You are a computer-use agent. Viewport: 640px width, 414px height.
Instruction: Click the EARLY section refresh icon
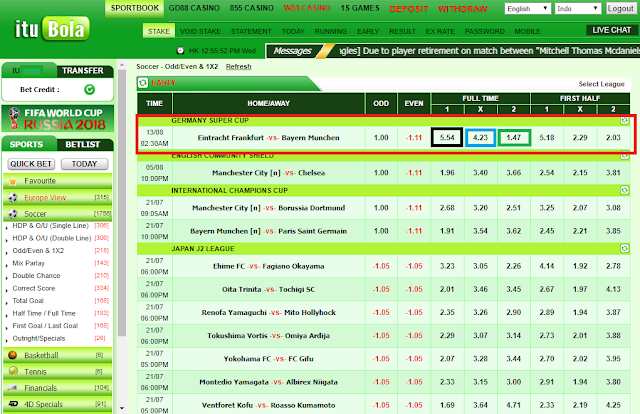pyautogui.click(x=143, y=83)
